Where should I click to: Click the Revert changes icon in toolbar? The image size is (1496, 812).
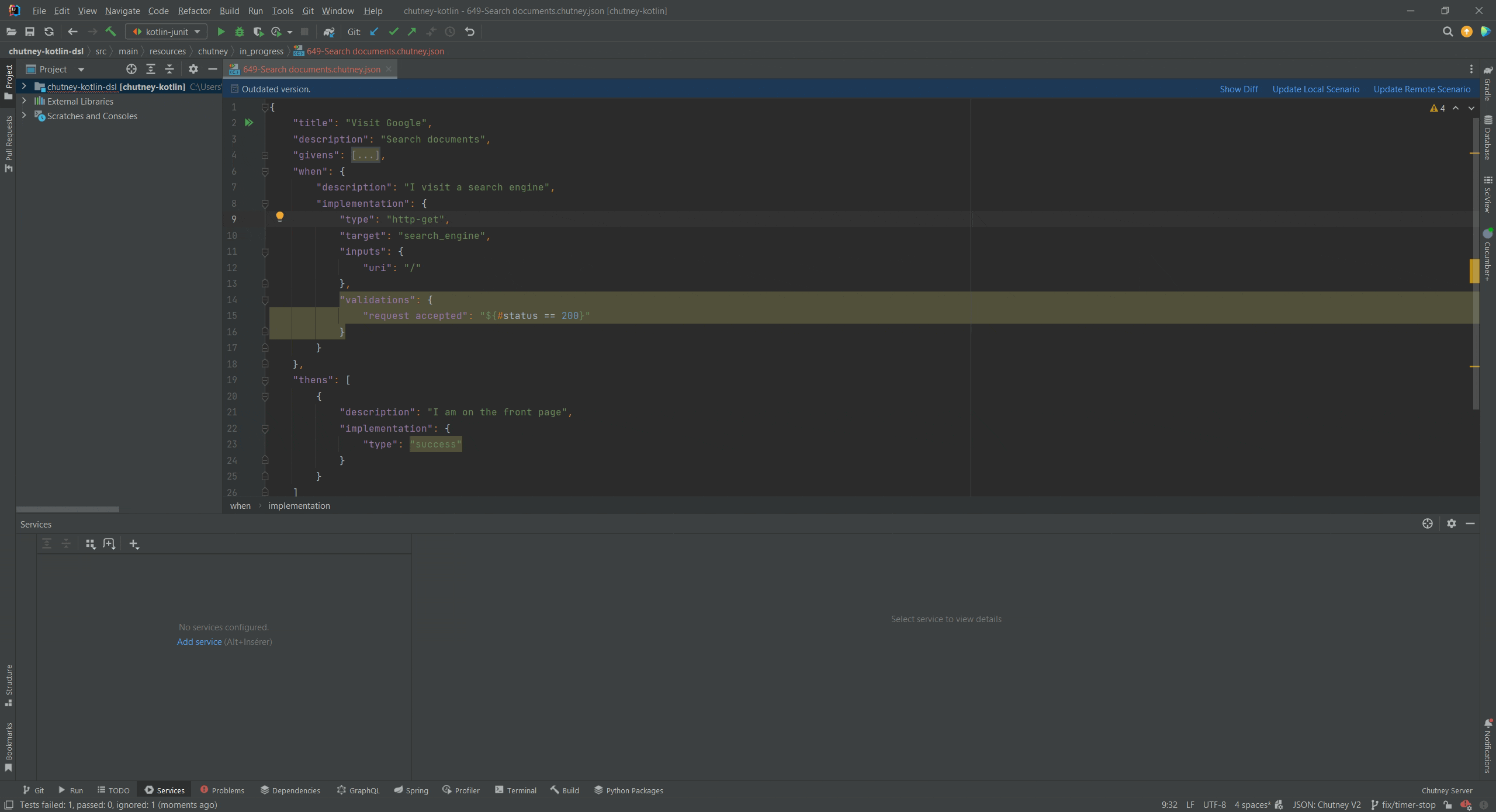tap(471, 32)
